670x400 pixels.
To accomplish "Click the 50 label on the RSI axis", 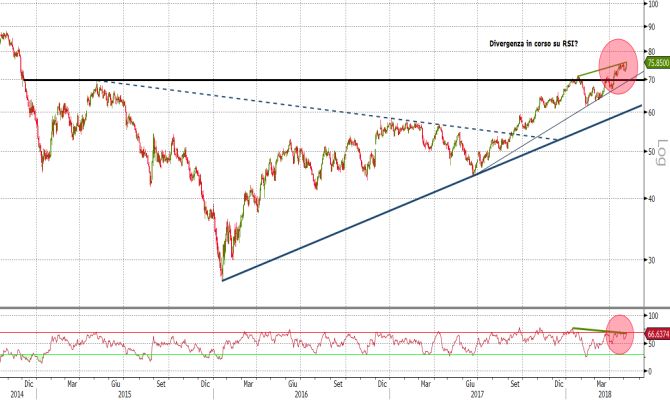I will [652, 344].
